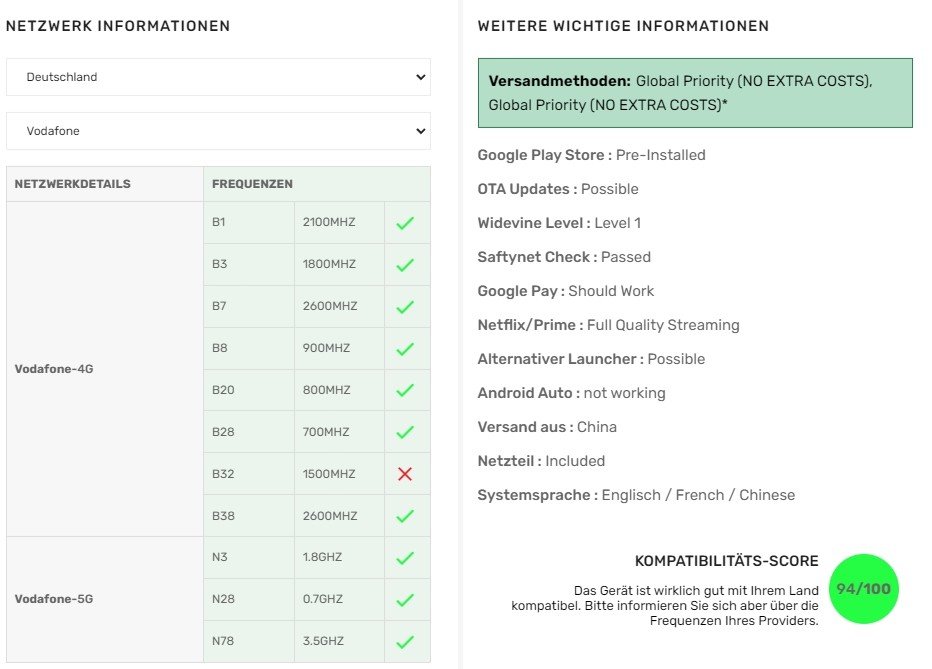Click the green check next to B7
The height and width of the screenshot is (669, 932).
(405, 307)
